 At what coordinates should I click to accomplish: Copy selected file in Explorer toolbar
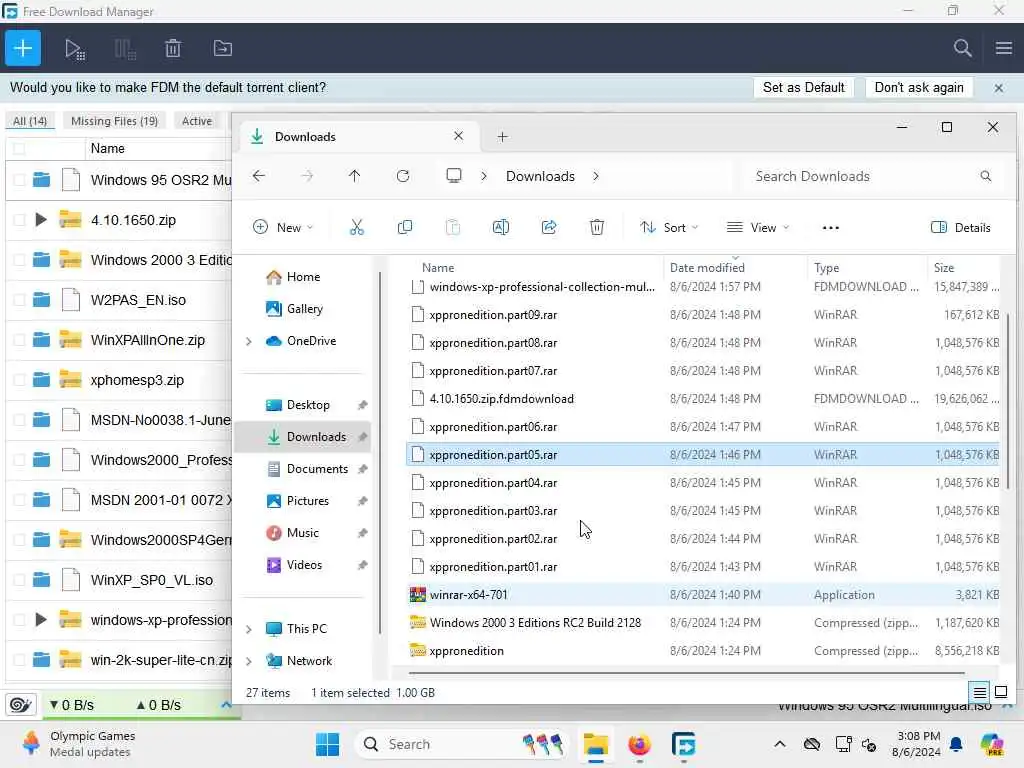pos(405,227)
